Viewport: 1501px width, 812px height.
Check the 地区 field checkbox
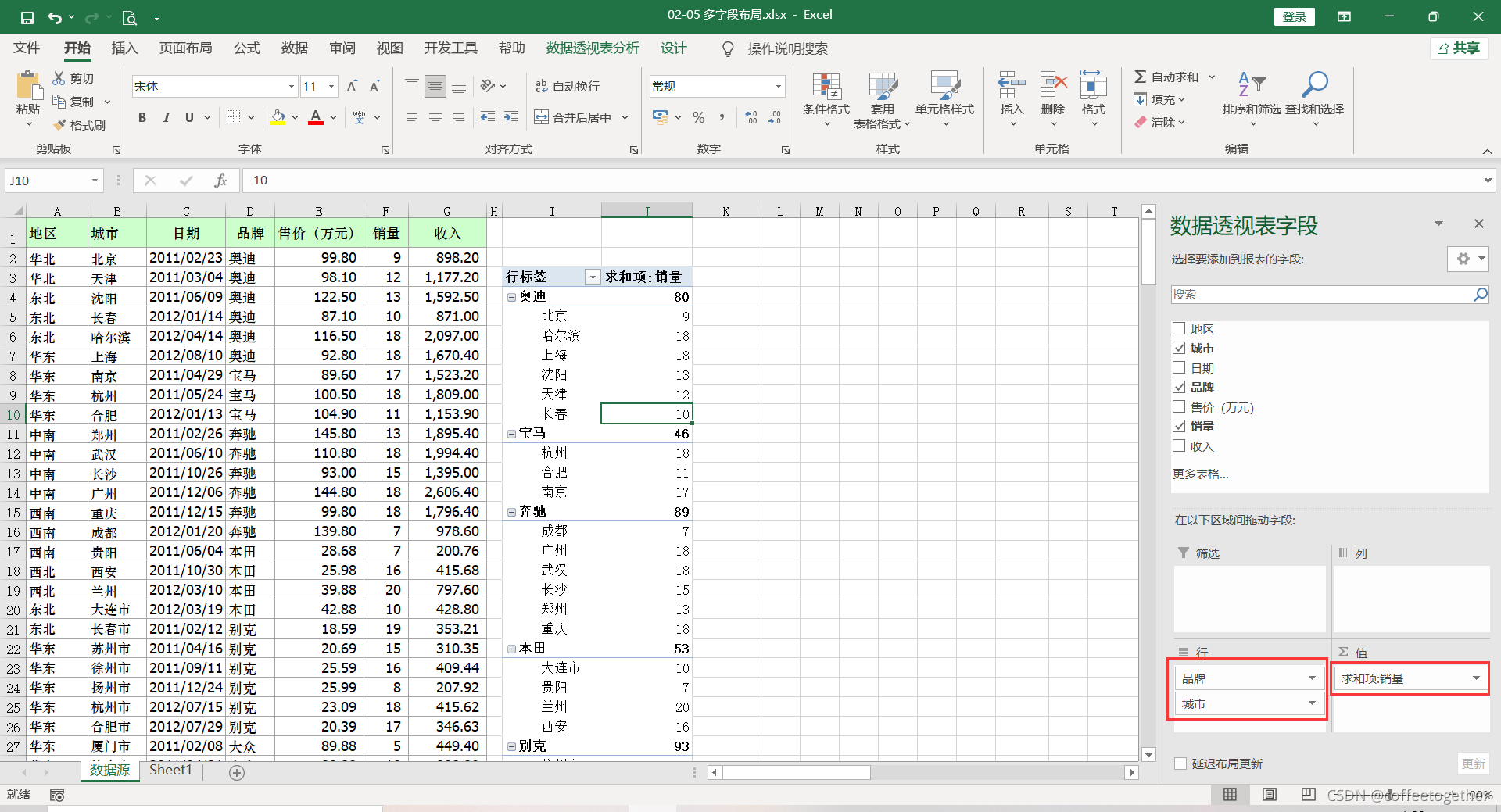coord(1179,329)
